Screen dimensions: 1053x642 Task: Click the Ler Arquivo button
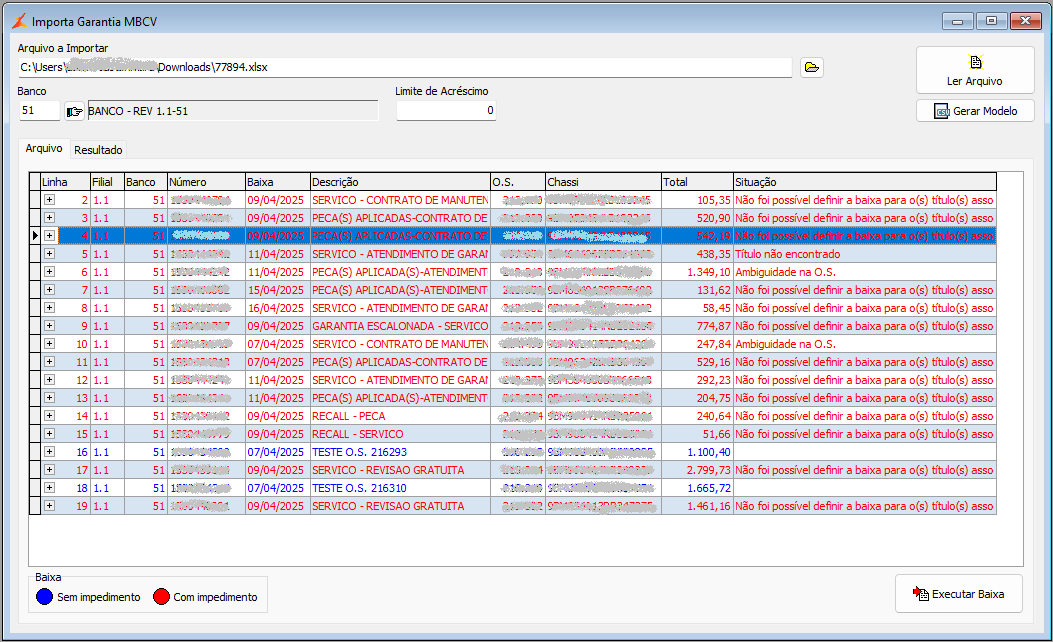point(975,70)
